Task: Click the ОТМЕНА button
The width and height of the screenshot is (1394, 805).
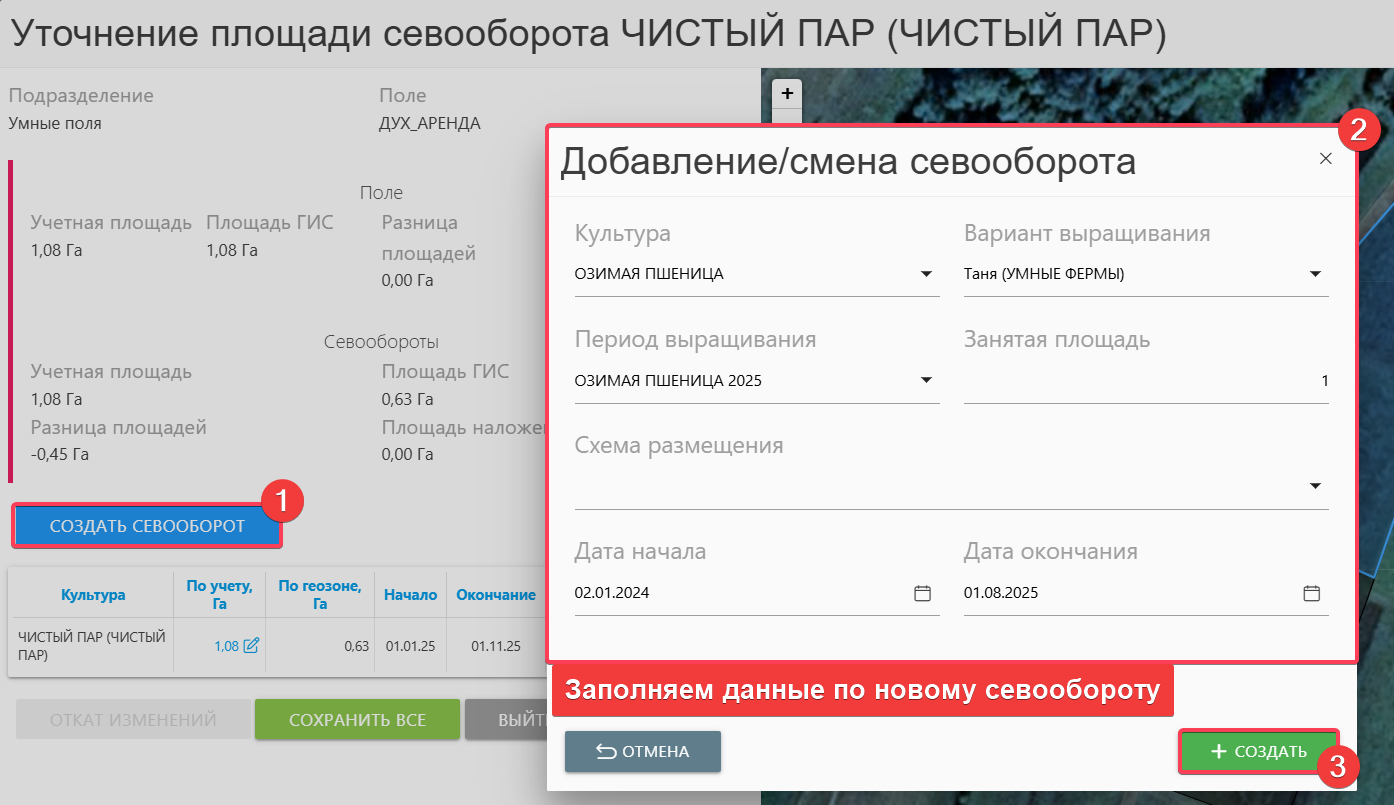Action: pyautogui.click(x=642, y=752)
